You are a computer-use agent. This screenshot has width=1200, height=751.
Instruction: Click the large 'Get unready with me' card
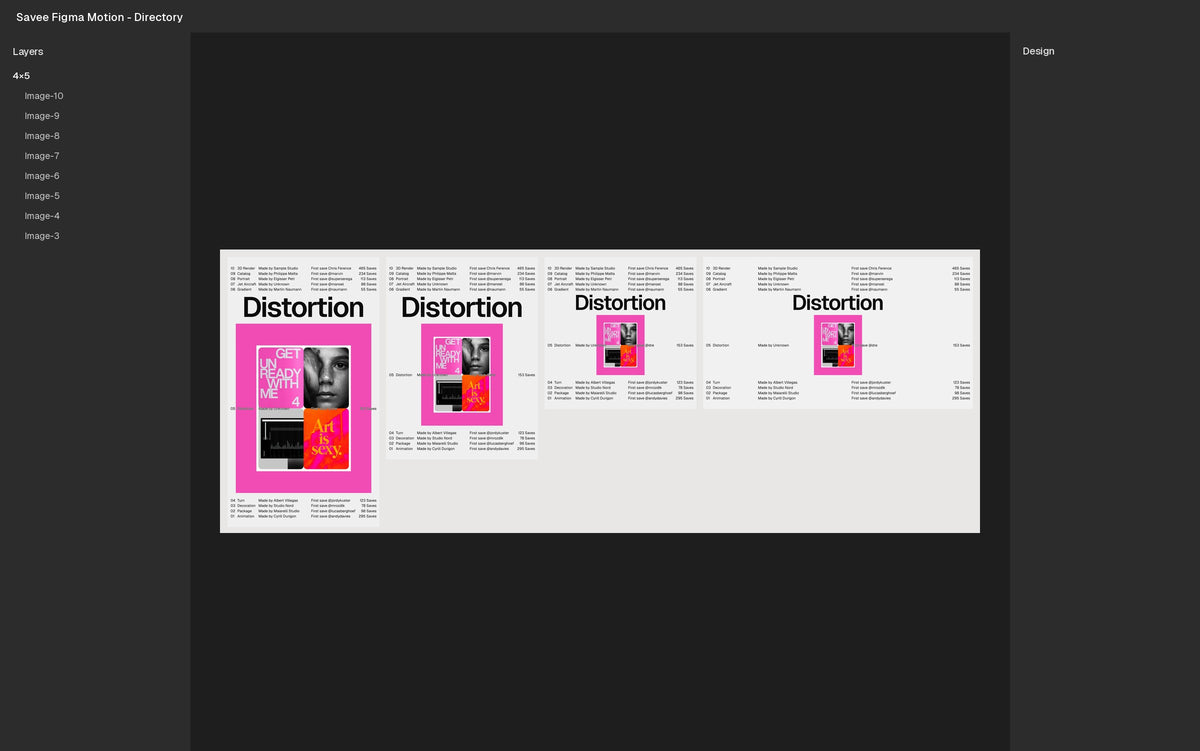tap(280, 377)
